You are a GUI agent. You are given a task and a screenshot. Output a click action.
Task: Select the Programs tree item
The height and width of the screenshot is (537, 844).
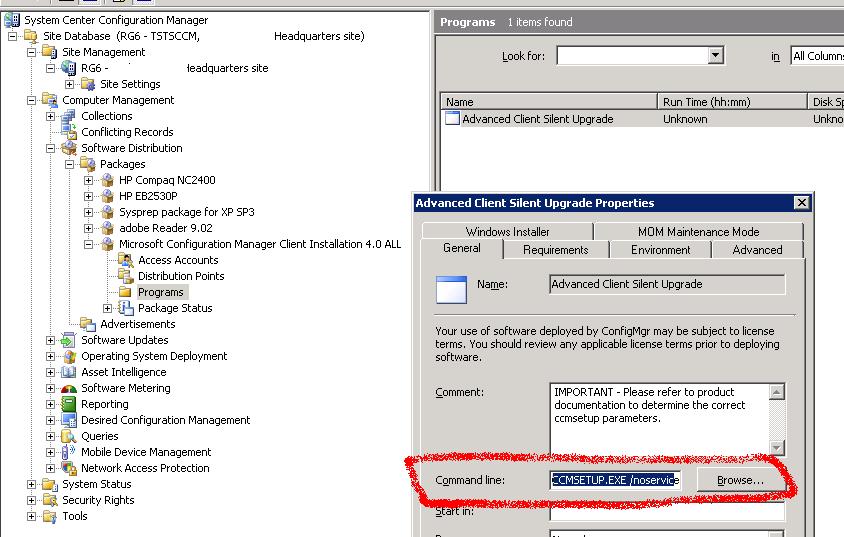tap(161, 292)
